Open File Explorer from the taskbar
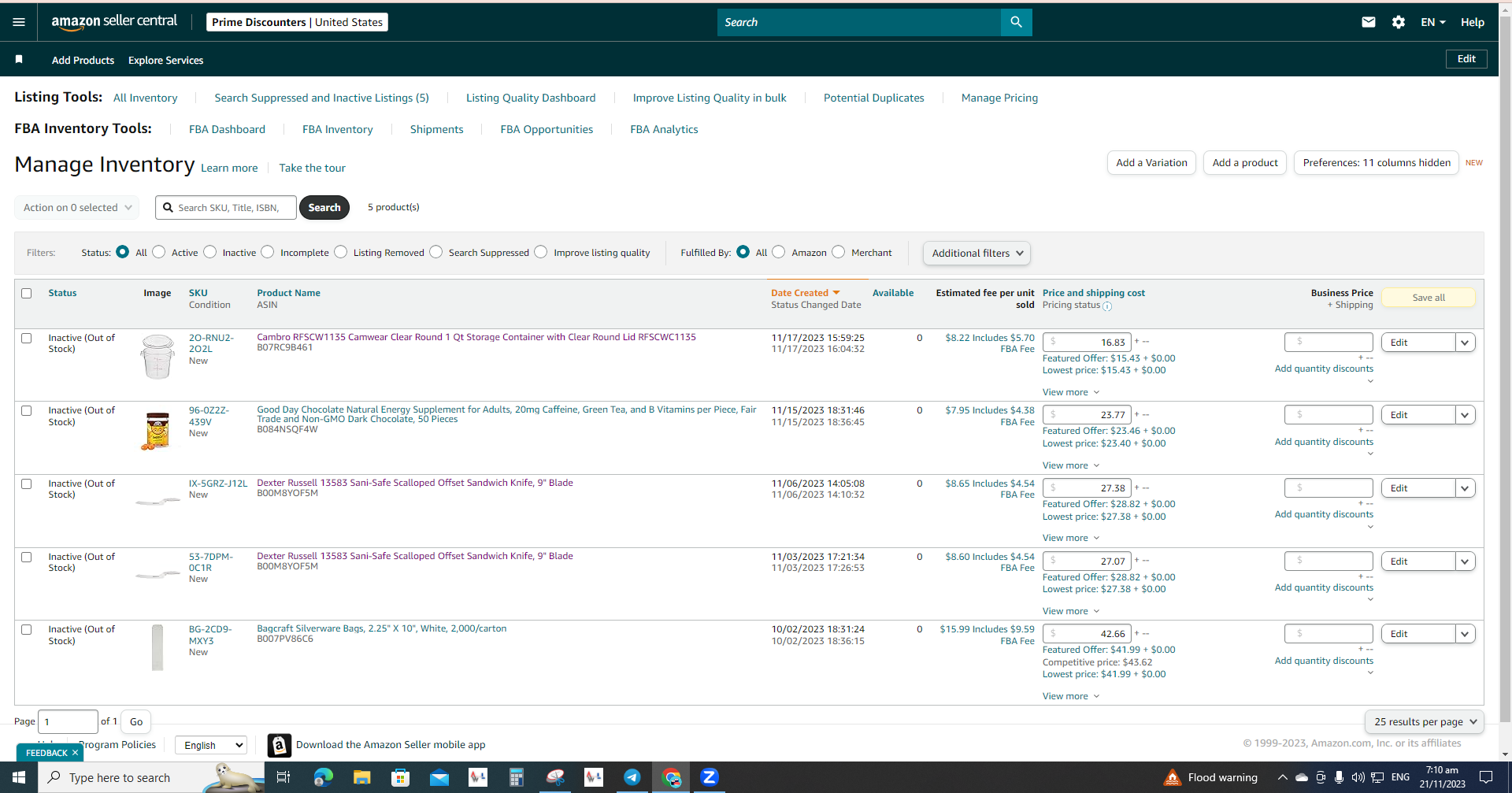Screen dimensions: 1512x793 click(361, 777)
